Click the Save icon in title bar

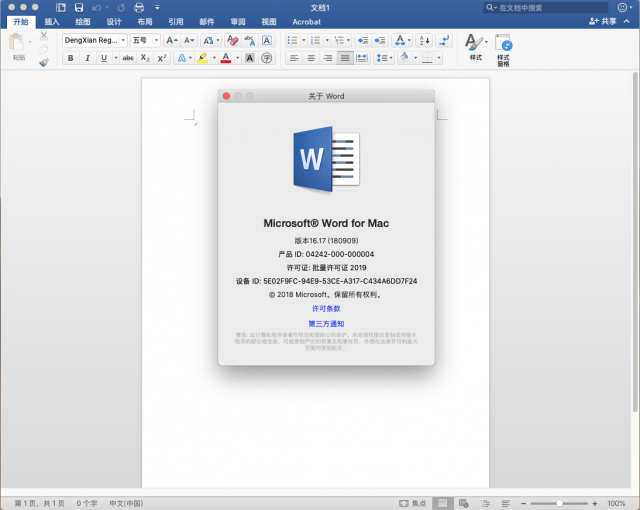79,7
